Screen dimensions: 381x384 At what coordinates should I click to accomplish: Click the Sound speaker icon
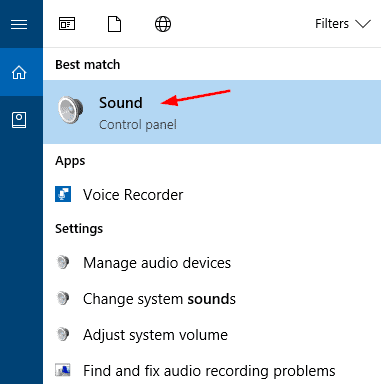point(70,110)
